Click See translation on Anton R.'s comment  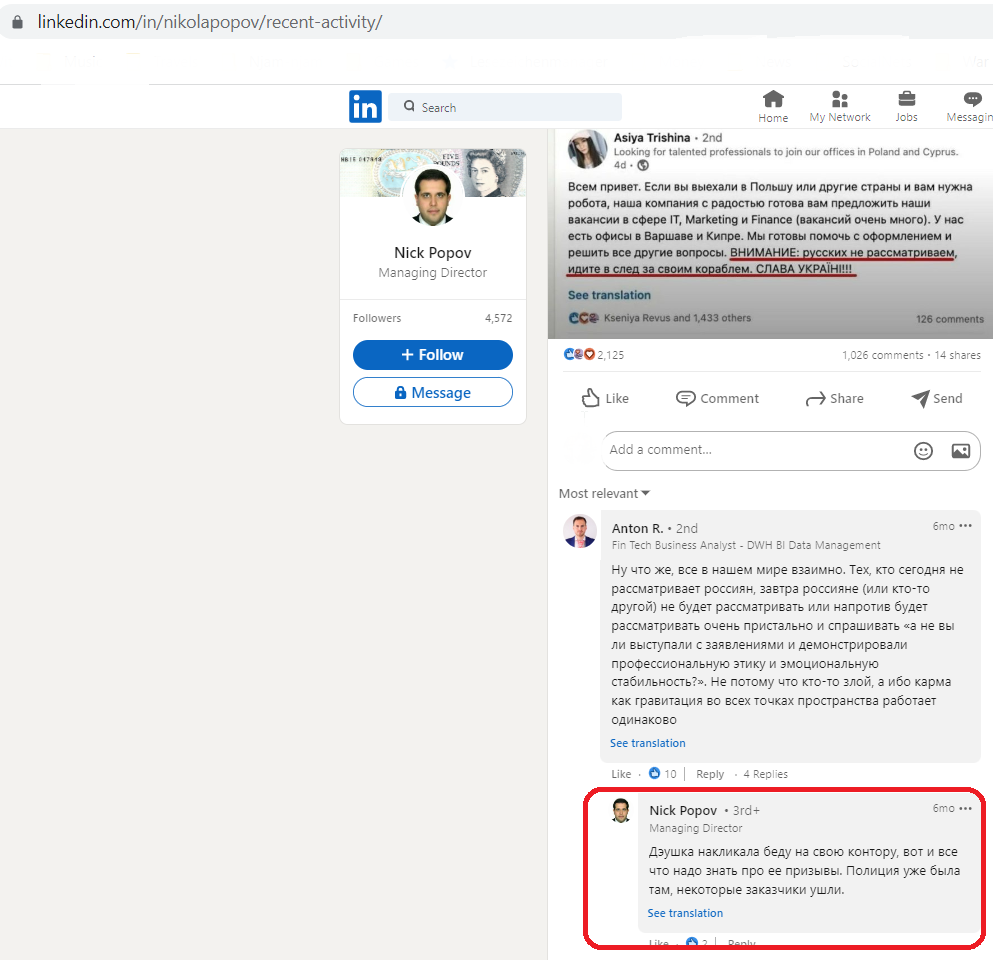pos(647,743)
